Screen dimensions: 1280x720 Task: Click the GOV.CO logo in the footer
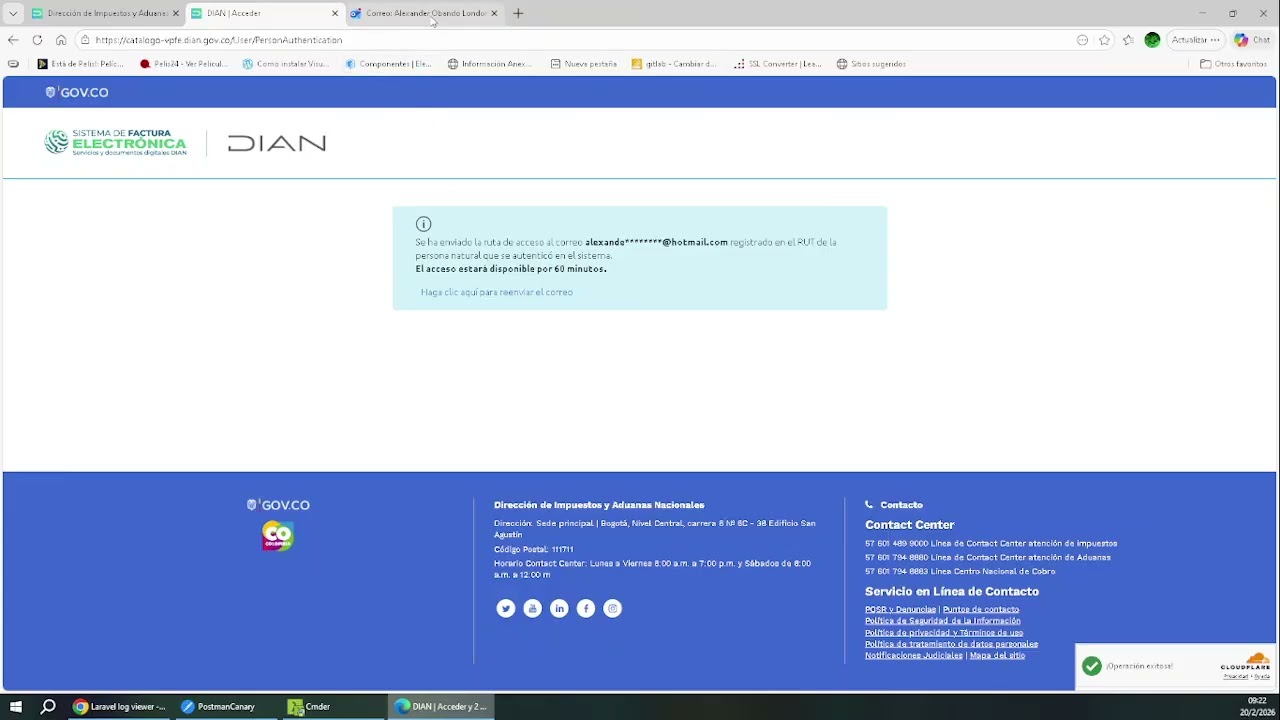tap(278, 505)
